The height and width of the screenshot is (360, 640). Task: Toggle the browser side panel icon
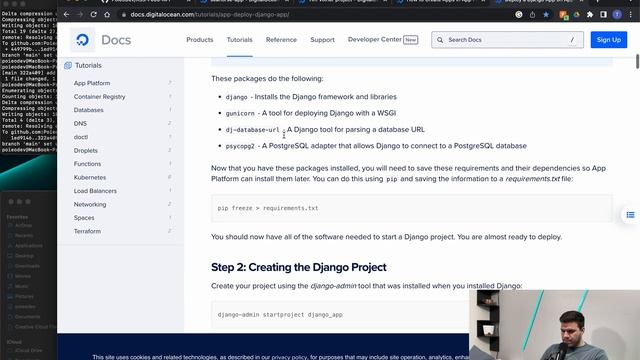(603, 15)
